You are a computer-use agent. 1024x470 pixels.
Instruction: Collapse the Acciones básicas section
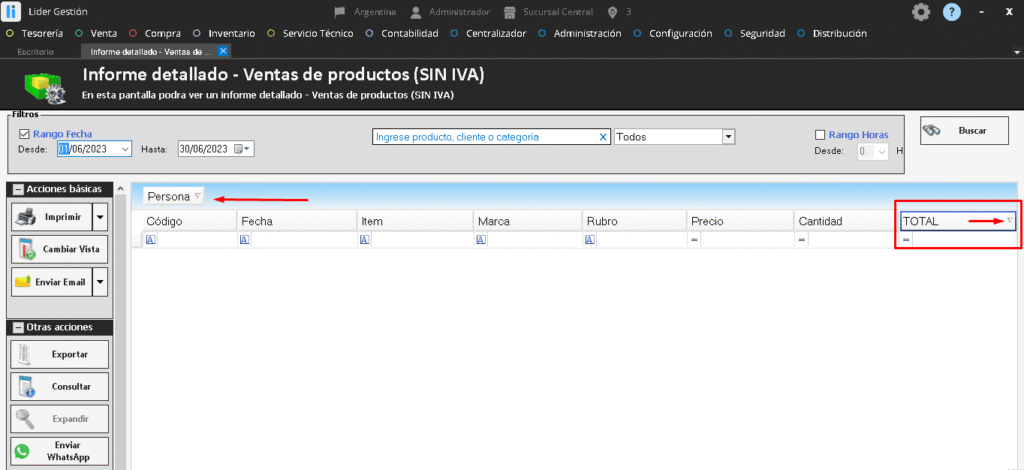(18, 189)
